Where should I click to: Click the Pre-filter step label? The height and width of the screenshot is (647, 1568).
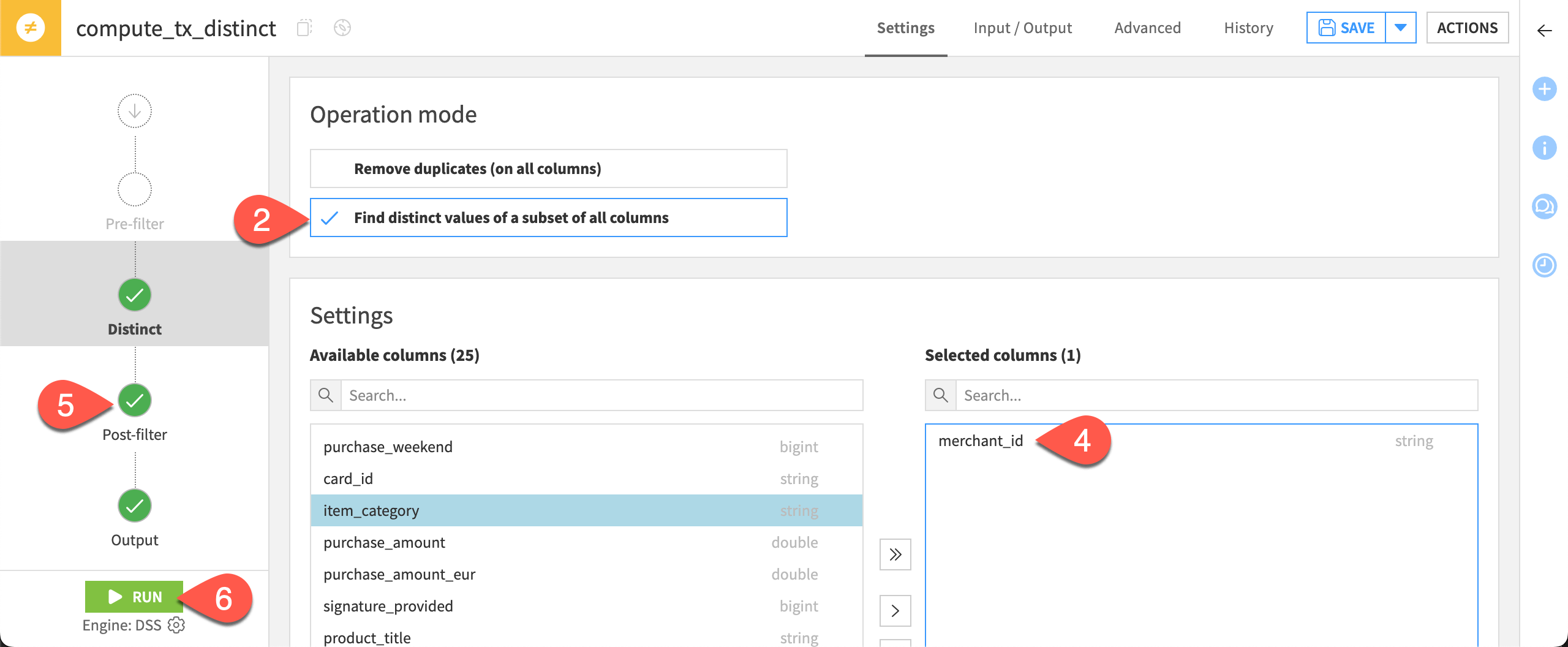coord(135,224)
